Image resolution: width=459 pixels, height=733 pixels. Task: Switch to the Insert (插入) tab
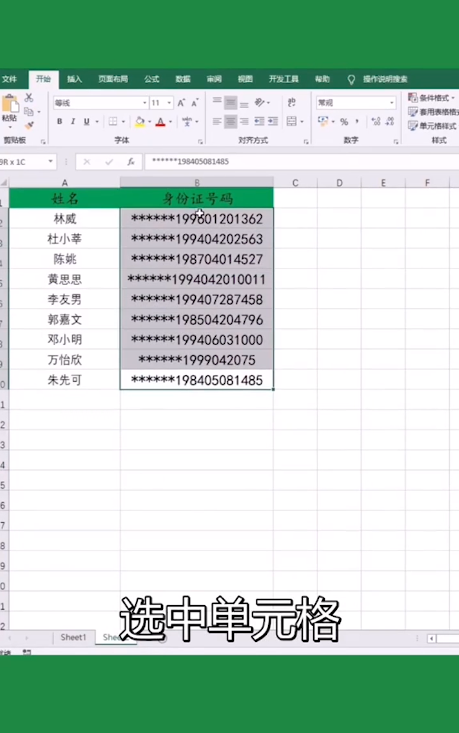[74, 79]
